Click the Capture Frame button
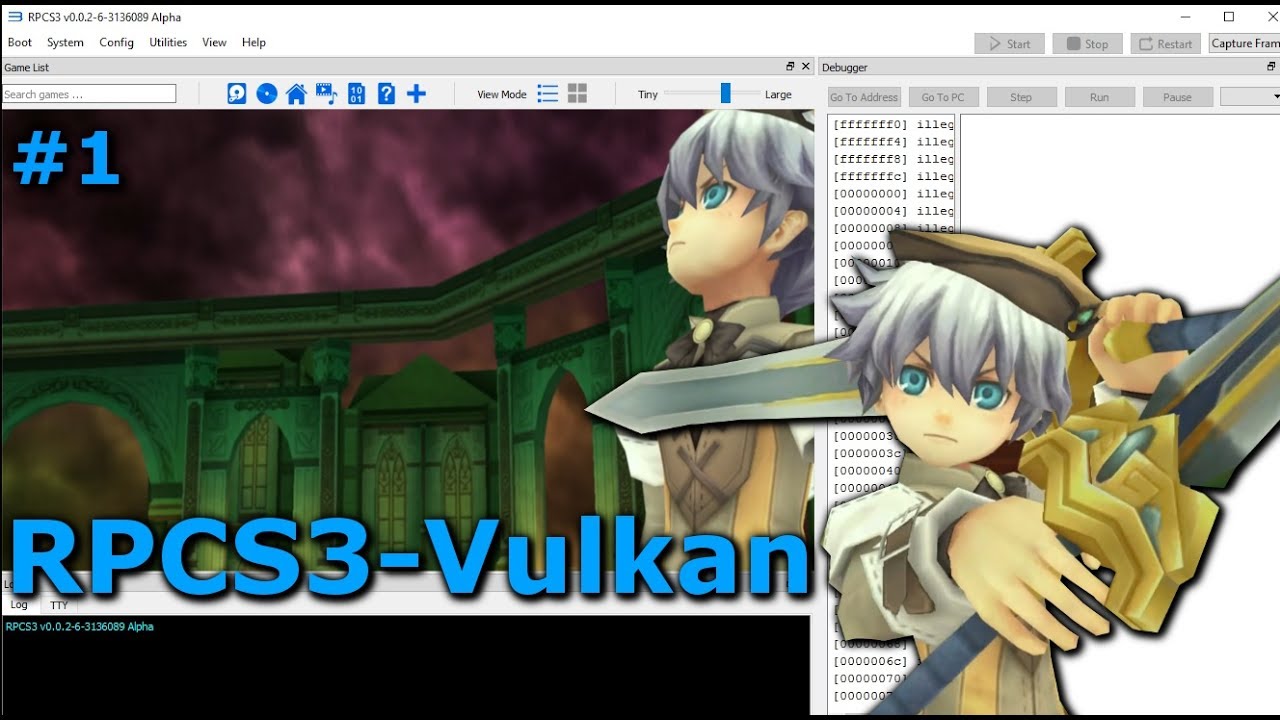The height and width of the screenshot is (720, 1280). click(x=1244, y=43)
